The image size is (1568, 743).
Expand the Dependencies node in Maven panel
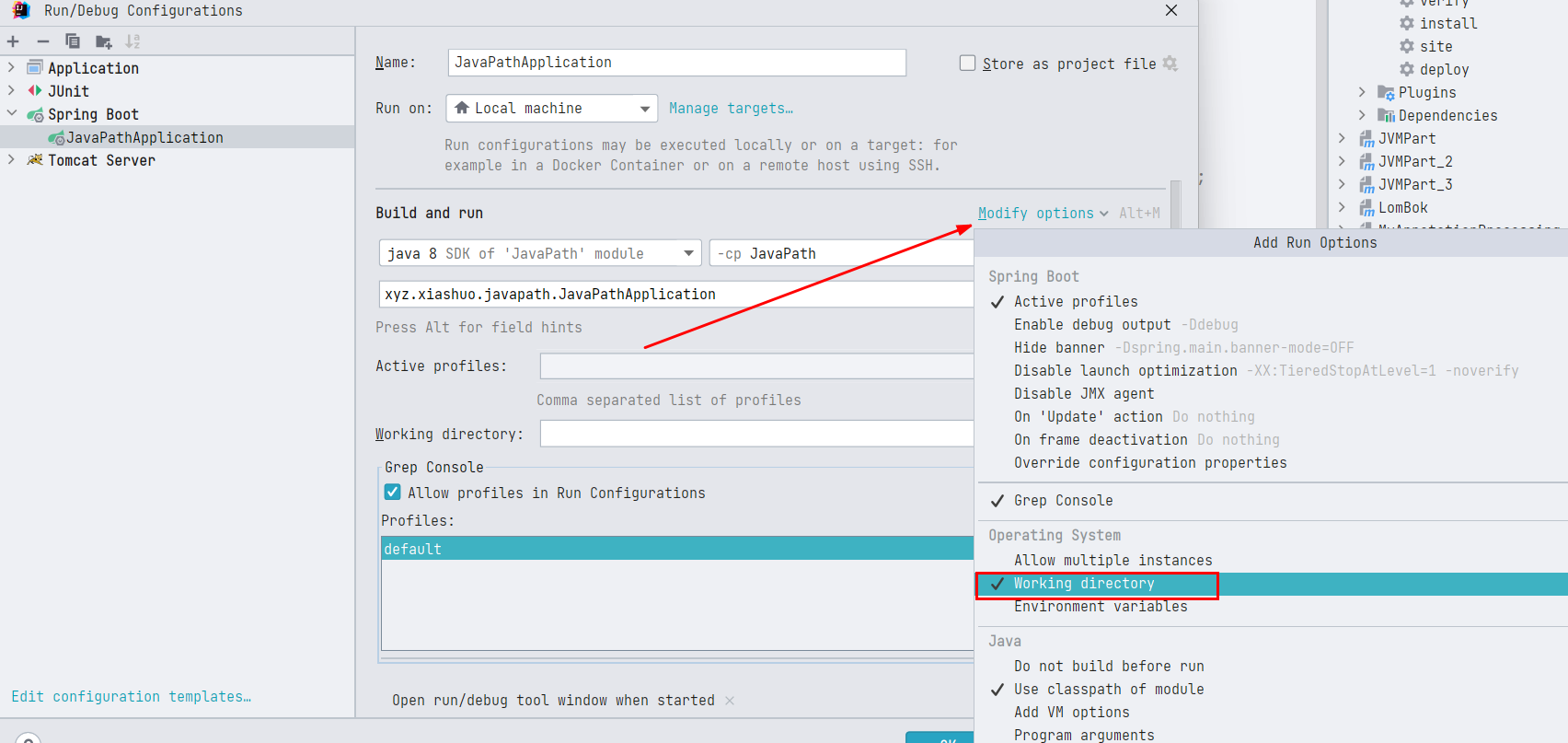[x=1362, y=115]
